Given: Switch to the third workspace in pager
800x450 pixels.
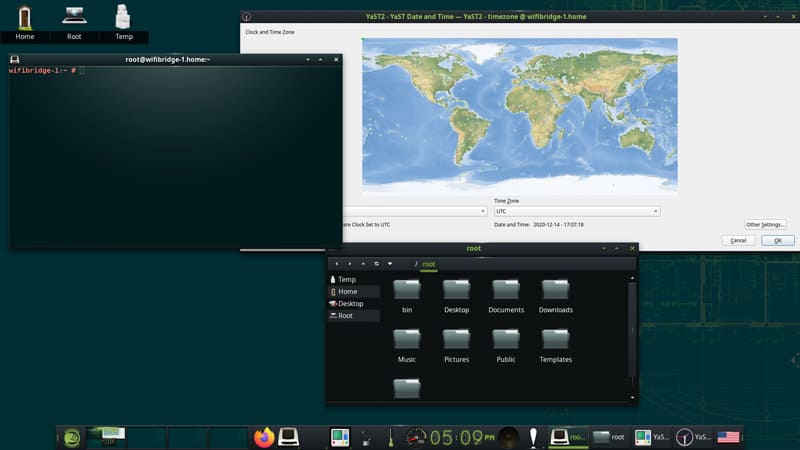Looking at the screenshot, I should (x=188, y=437).
